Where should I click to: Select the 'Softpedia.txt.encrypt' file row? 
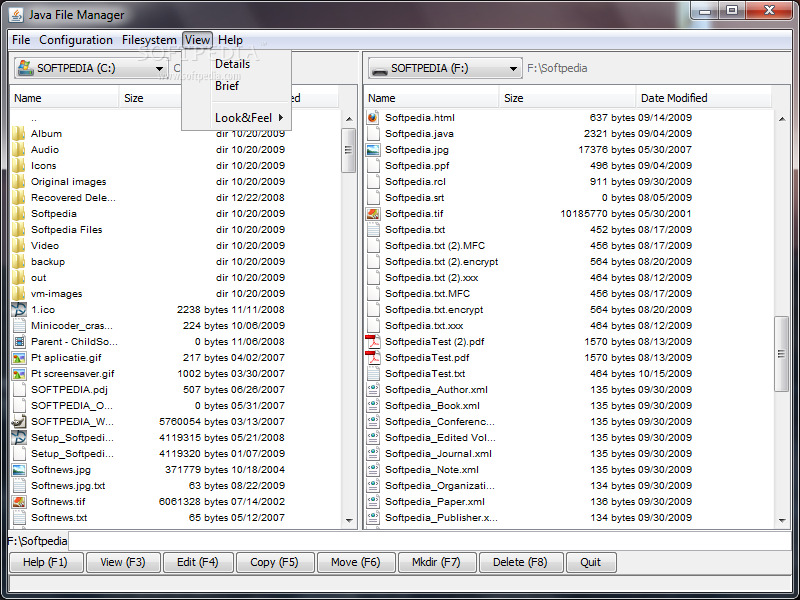point(568,310)
